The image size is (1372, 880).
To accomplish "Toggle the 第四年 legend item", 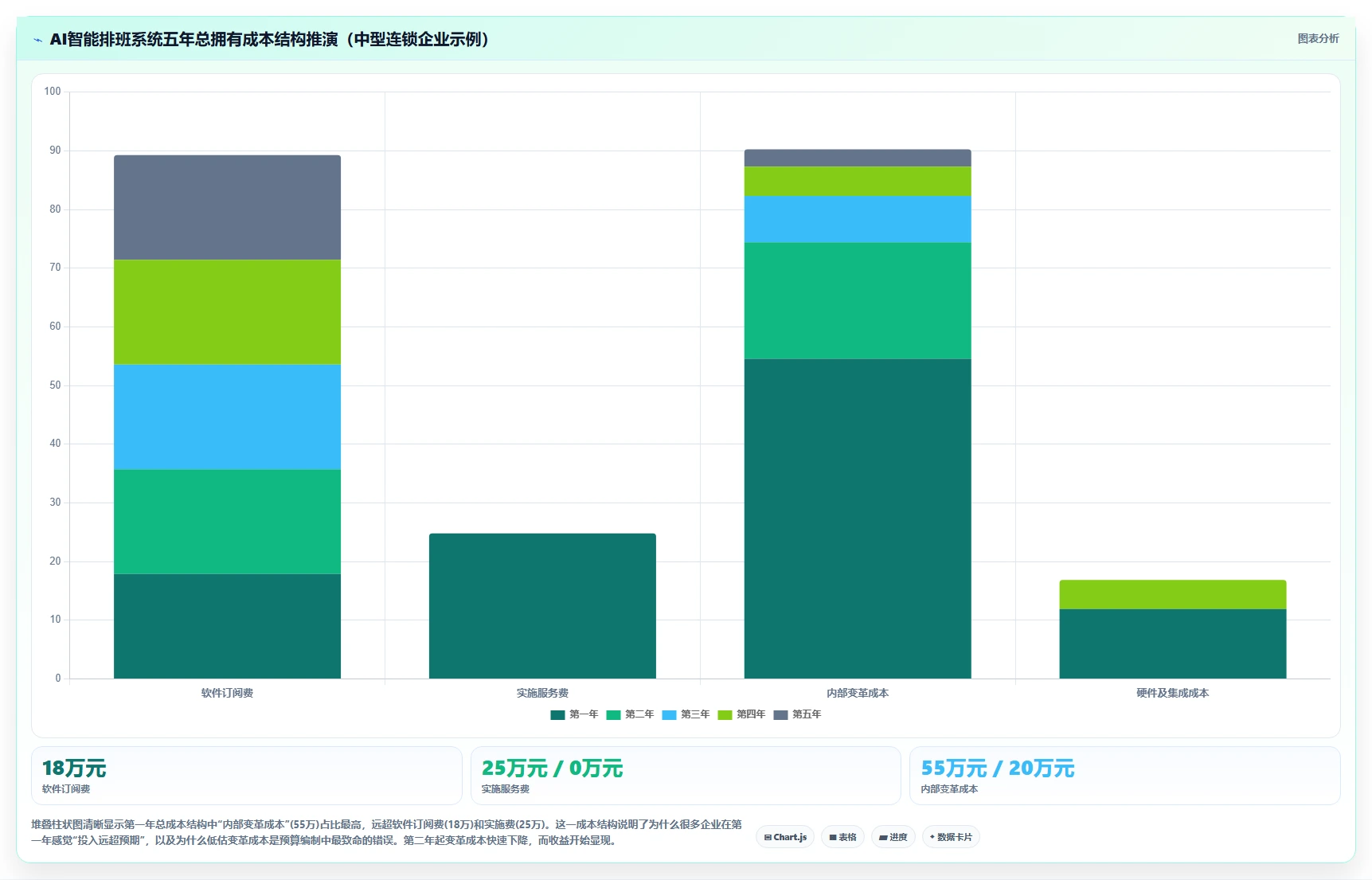I will [x=741, y=714].
